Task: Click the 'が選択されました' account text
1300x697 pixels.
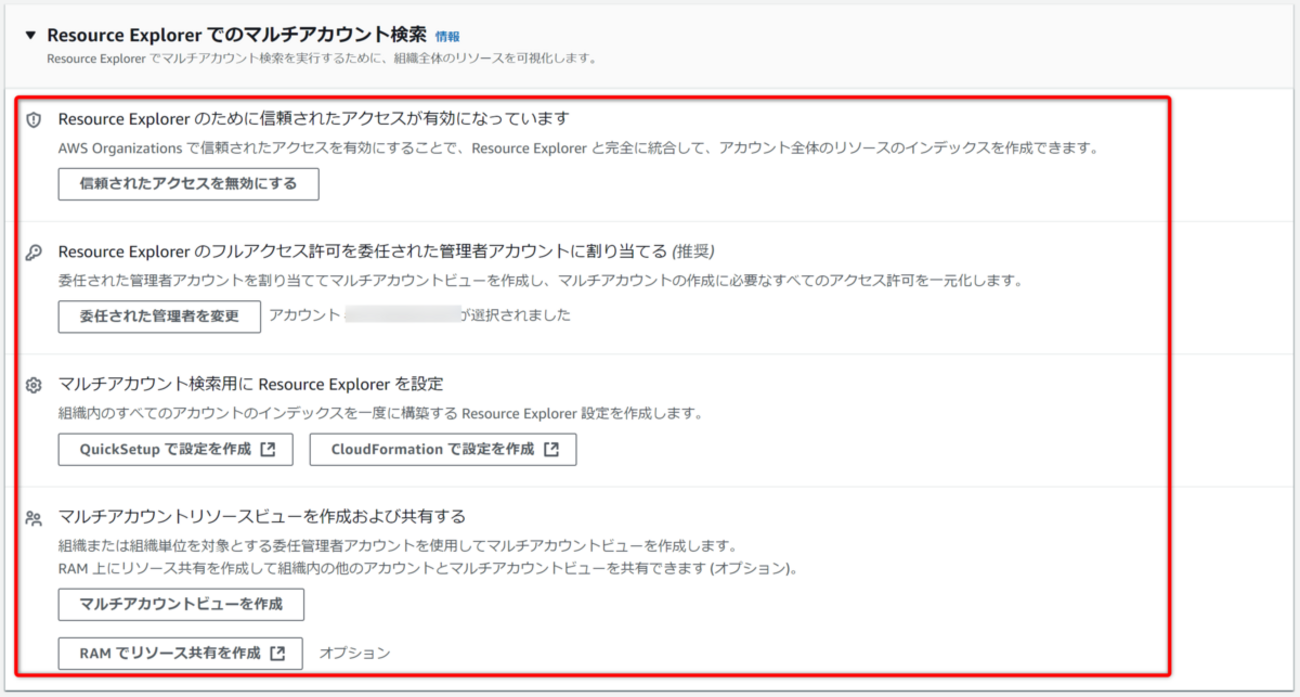Action: [x=516, y=316]
